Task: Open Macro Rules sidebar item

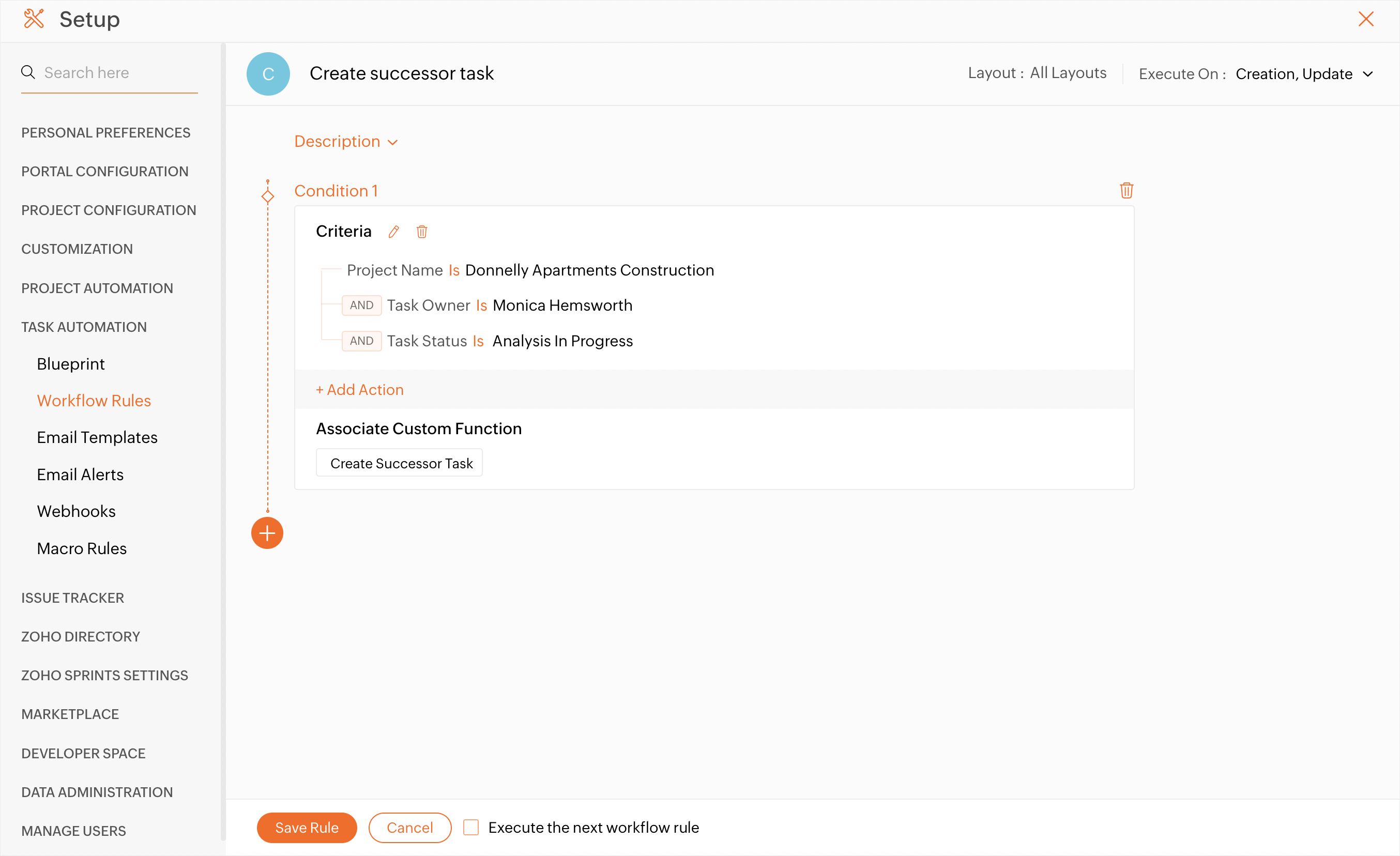Action: (x=82, y=548)
